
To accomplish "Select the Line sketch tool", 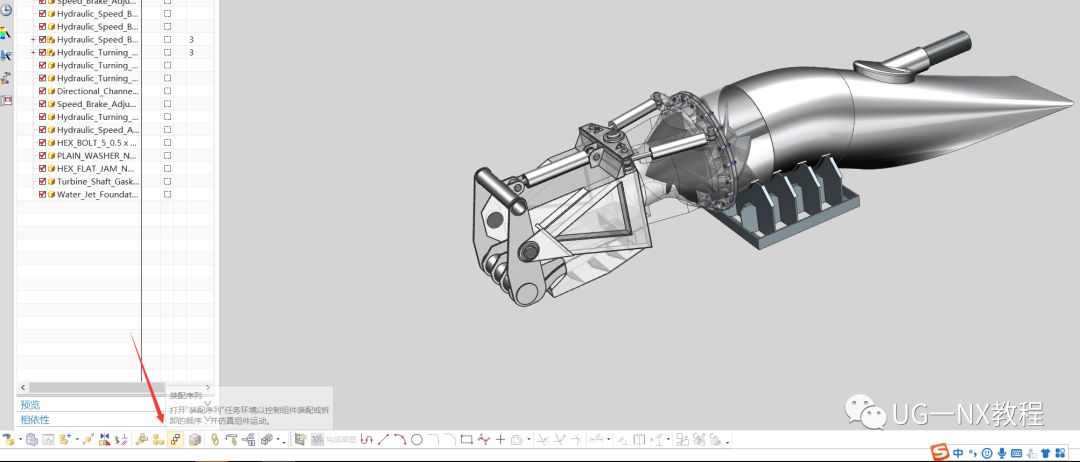I will (384, 439).
